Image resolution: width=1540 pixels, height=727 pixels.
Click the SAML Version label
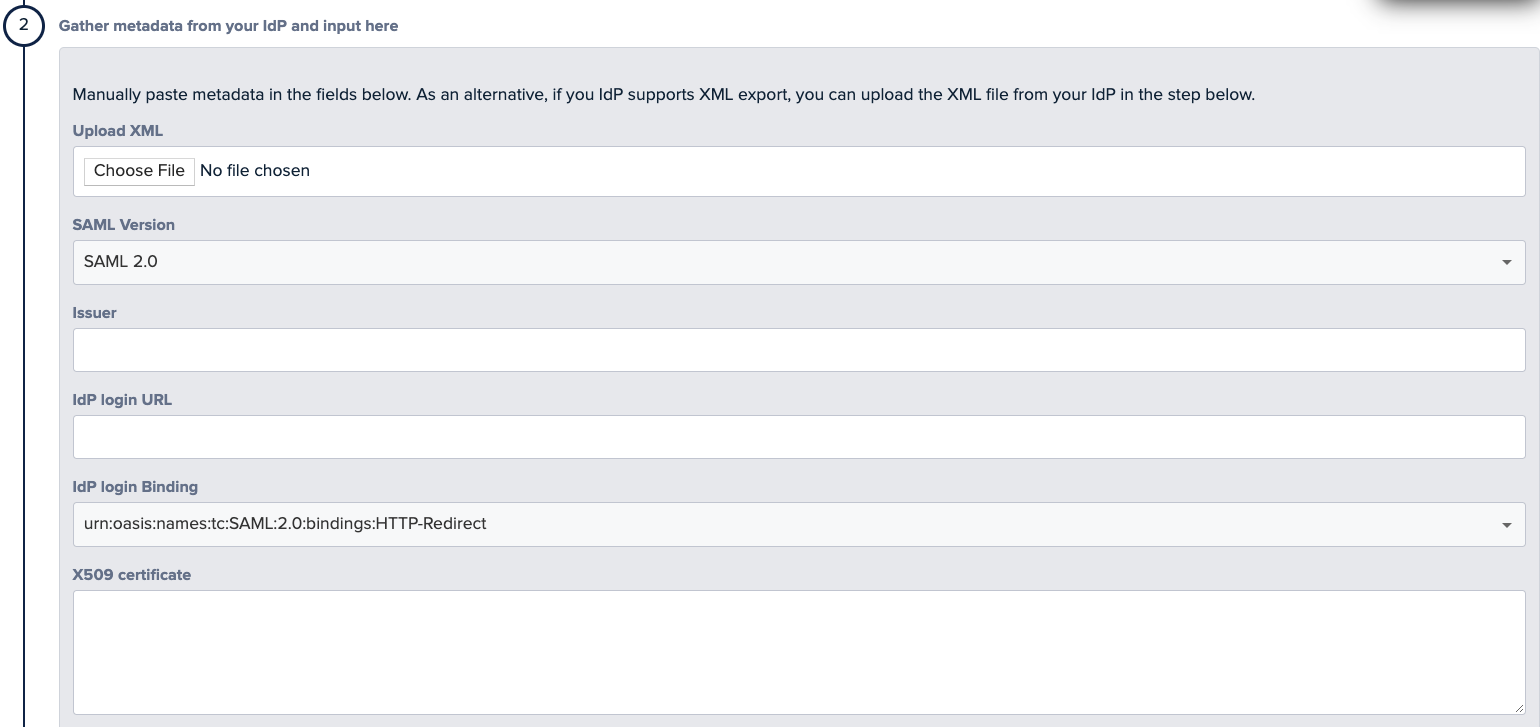click(x=124, y=225)
